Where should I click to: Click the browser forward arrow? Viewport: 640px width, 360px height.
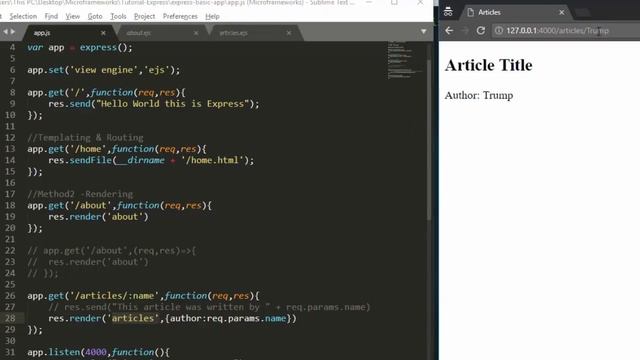[465, 31]
